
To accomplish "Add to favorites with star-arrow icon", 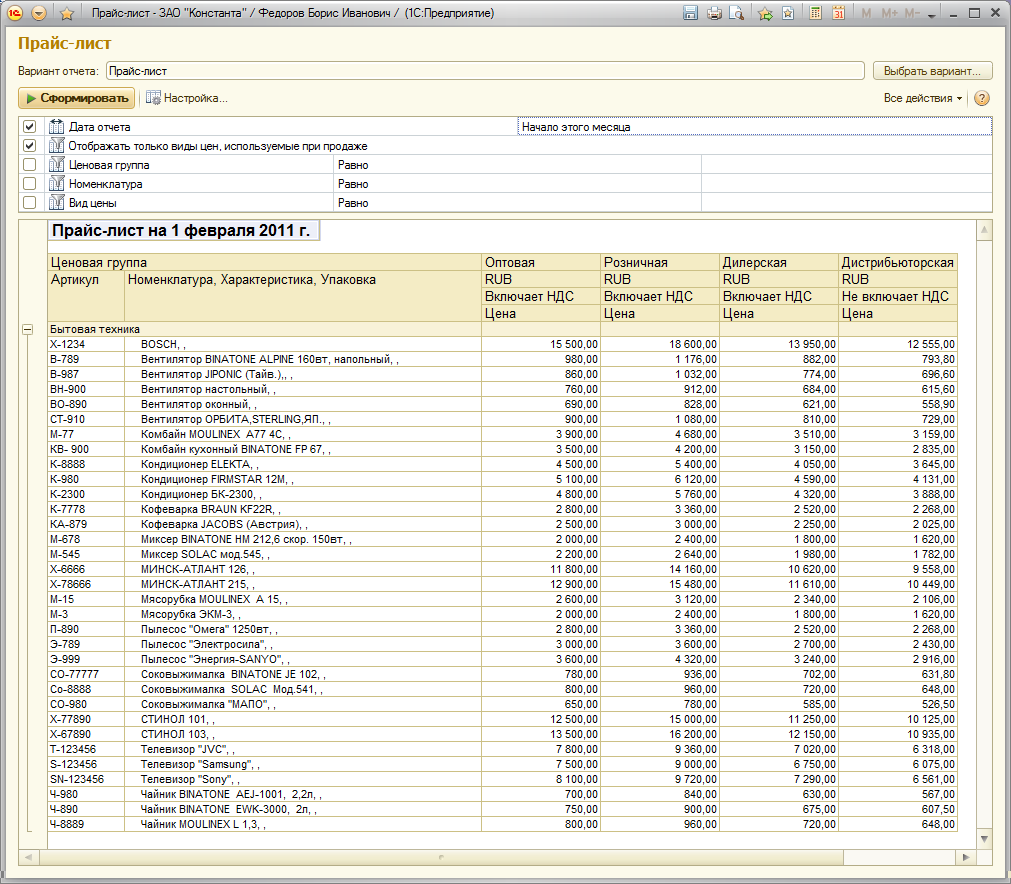I will 765,13.
